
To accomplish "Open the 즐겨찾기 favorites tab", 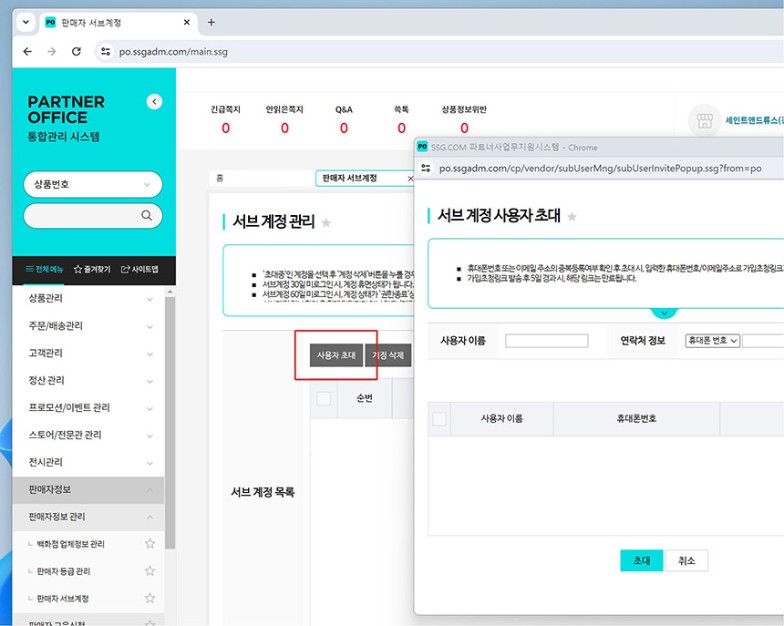I will click(92, 270).
